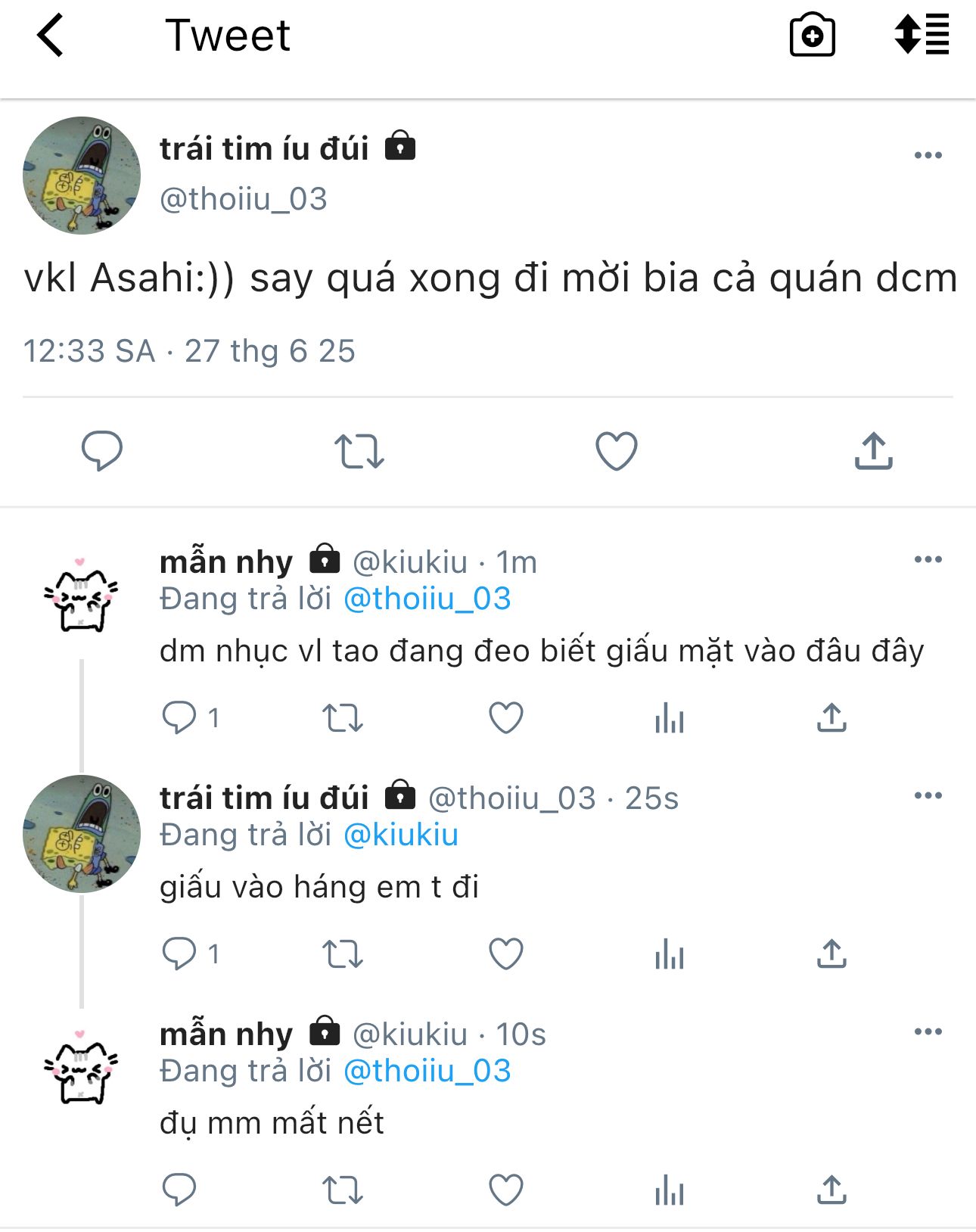Image resolution: width=976 pixels, height=1232 pixels.
Task: Retweet the 'giấu vào háng em t đi' reply
Action: pos(343,954)
